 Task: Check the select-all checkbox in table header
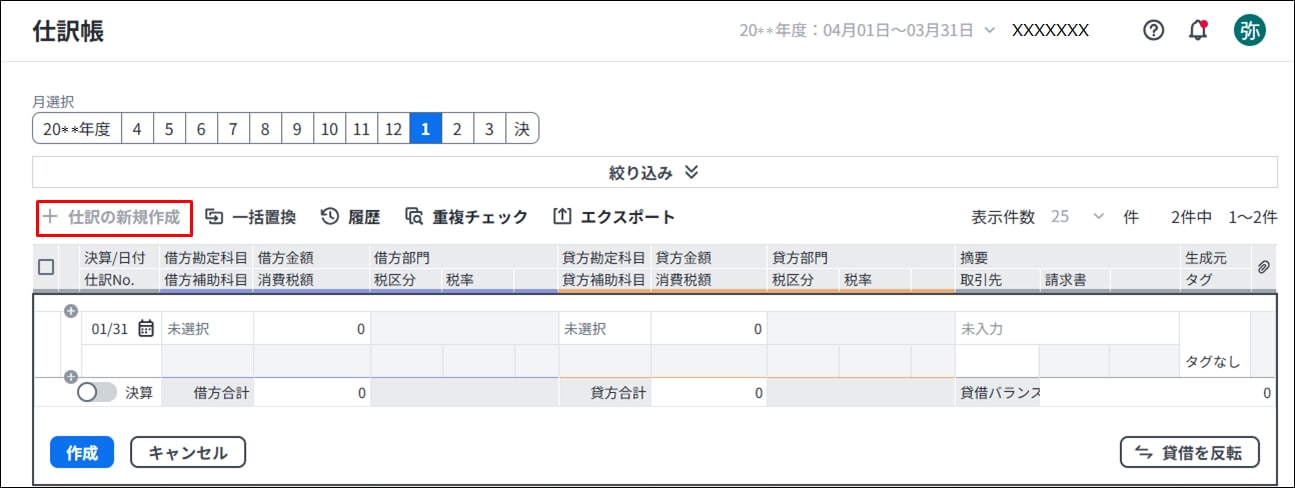[46, 267]
